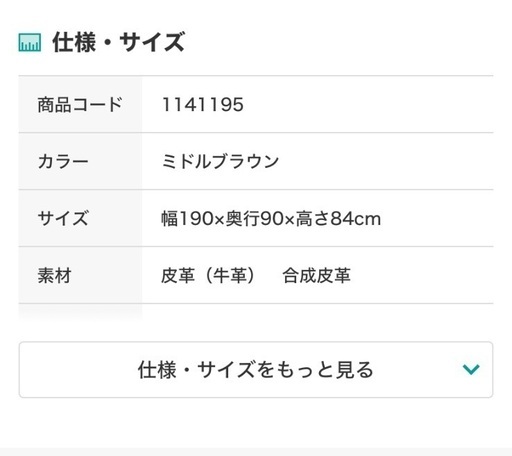
Task: Select material text 皮革（牛革）
Action: pos(210,276)
